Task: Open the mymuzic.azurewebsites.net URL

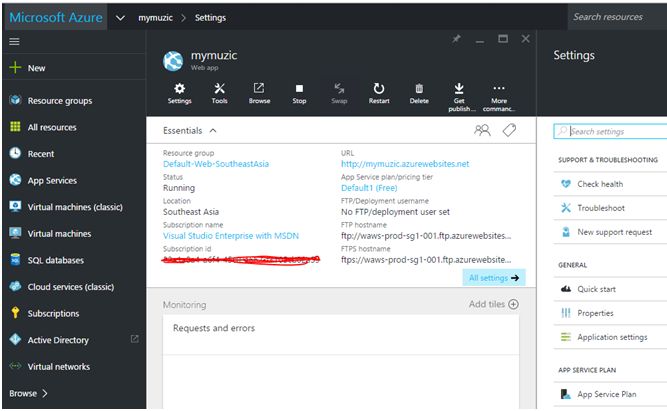Action: pyautogui.click(x=405, y=164)
